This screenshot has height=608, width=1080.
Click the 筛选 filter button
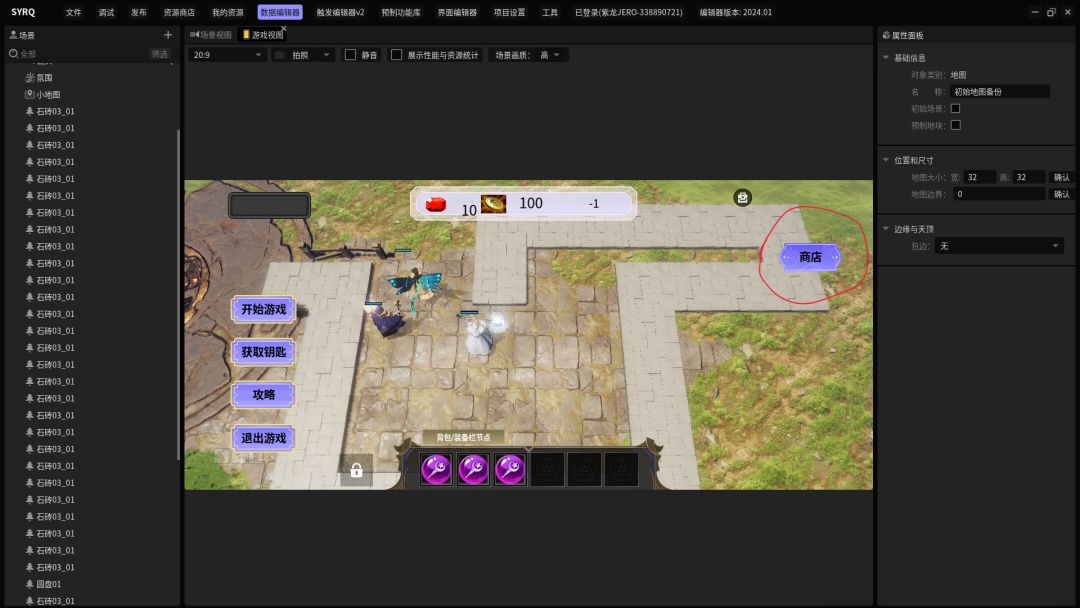pyautogui.click(x=160, y=54)
